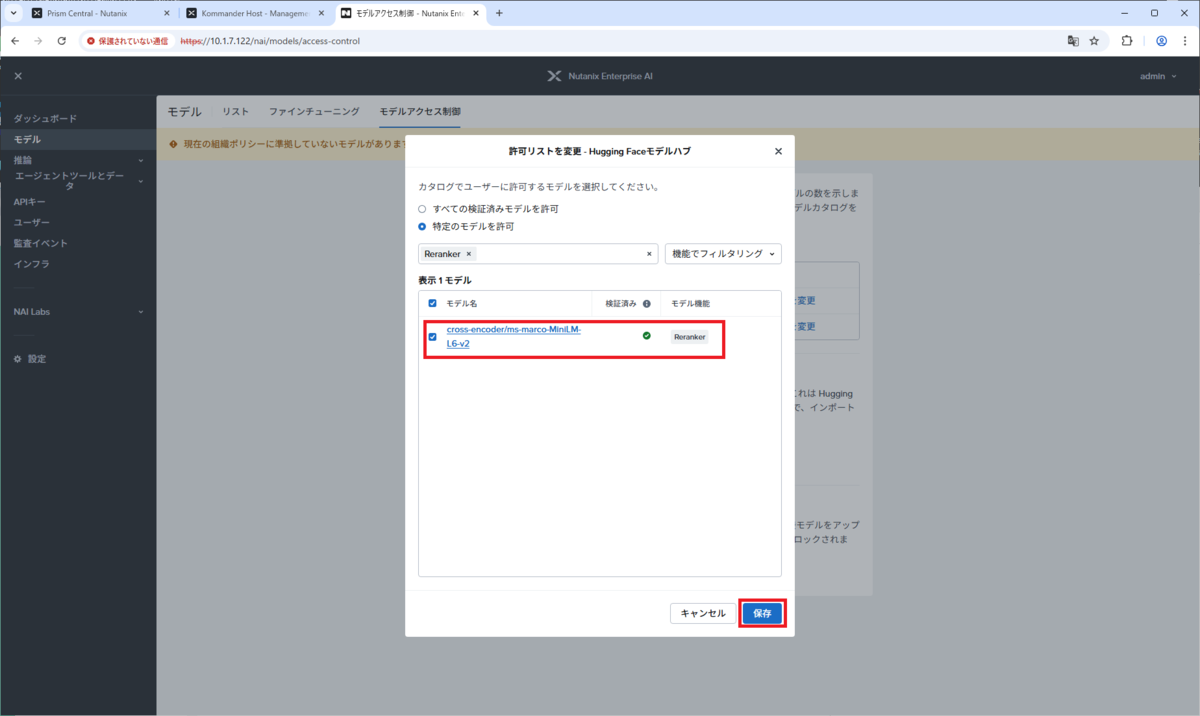This screenshot has width=1200, height=716.
Task: Open the browser extensions icon
Action: pyautogui.click(x=1127, y=41)
